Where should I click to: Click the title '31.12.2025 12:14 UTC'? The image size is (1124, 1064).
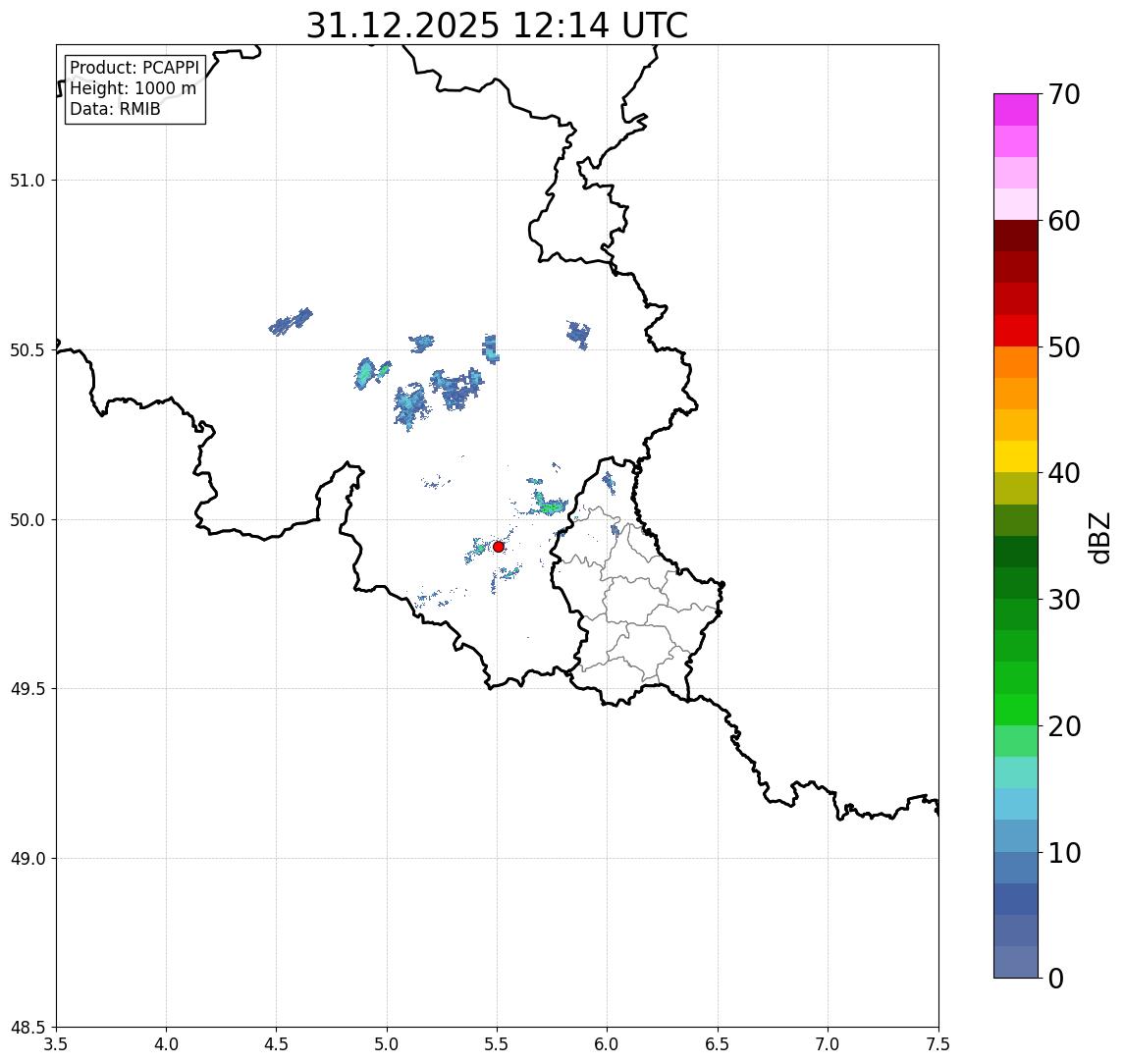[x=497, y=26]
